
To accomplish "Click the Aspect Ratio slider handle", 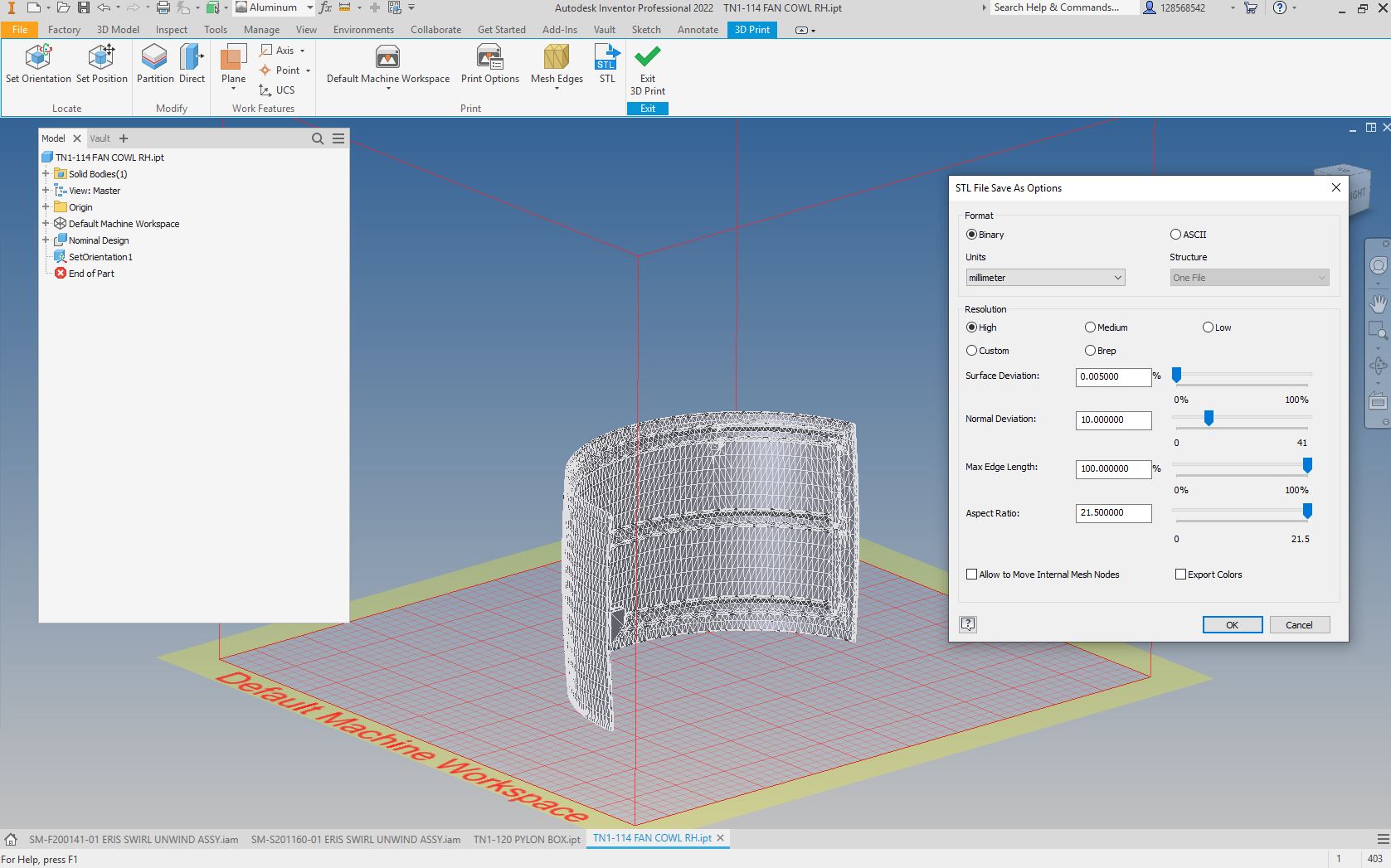I will [x=1307, y=512].
